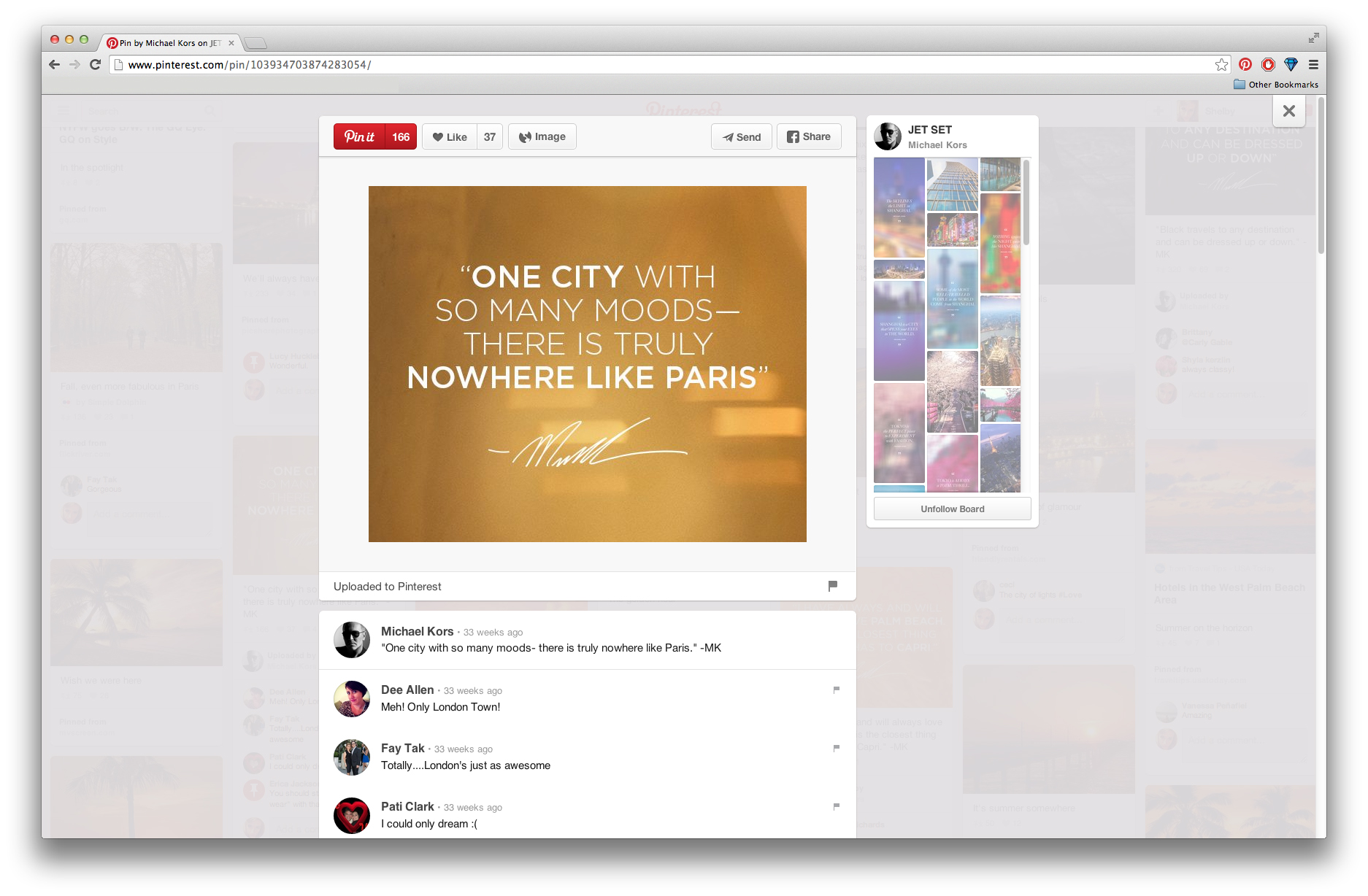Click Pati Clark's heart avatar
Viewport: 1368px width, 896px height.
[x=352, y=816]
